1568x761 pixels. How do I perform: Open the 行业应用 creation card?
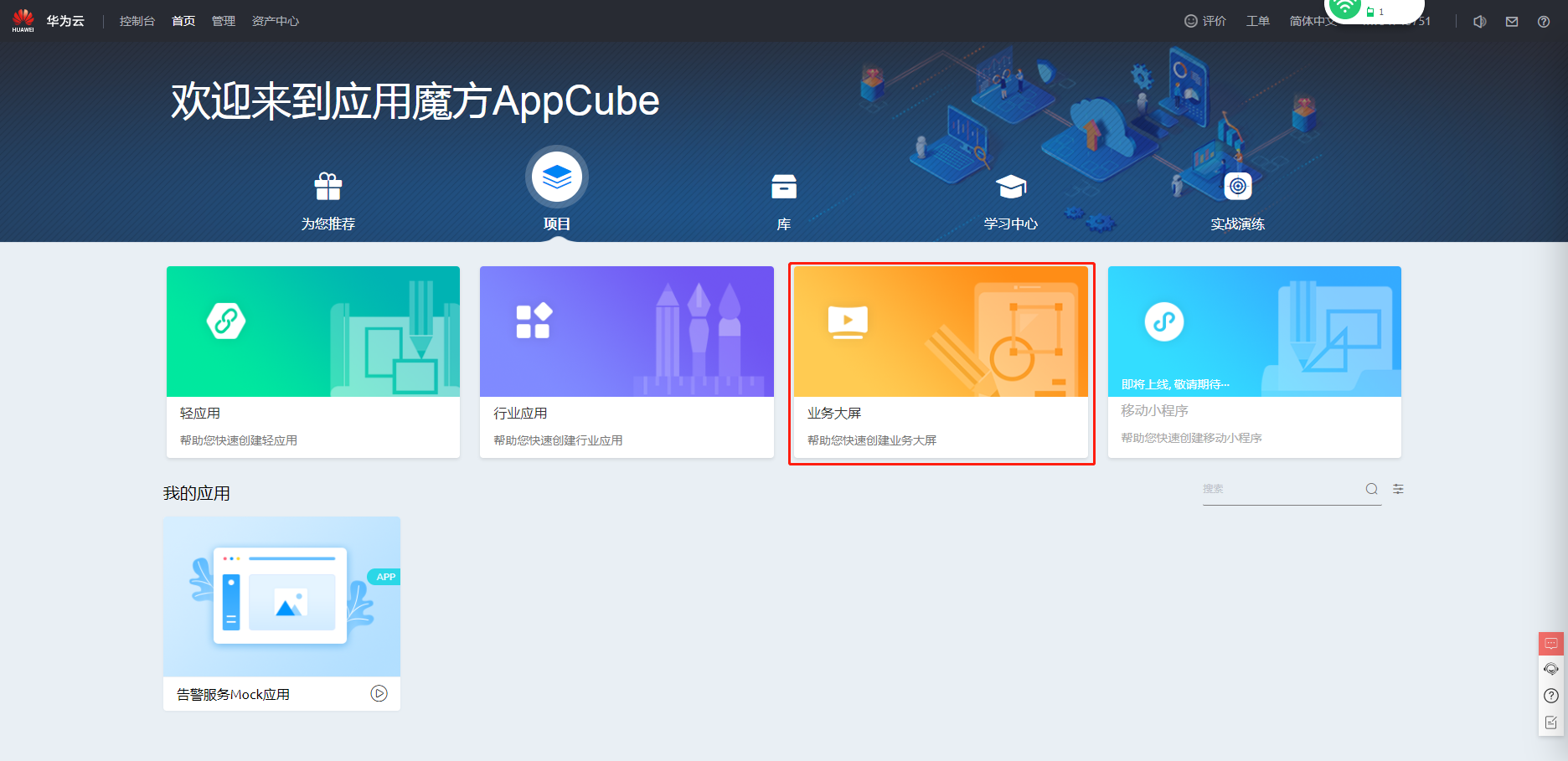[627, 362]
